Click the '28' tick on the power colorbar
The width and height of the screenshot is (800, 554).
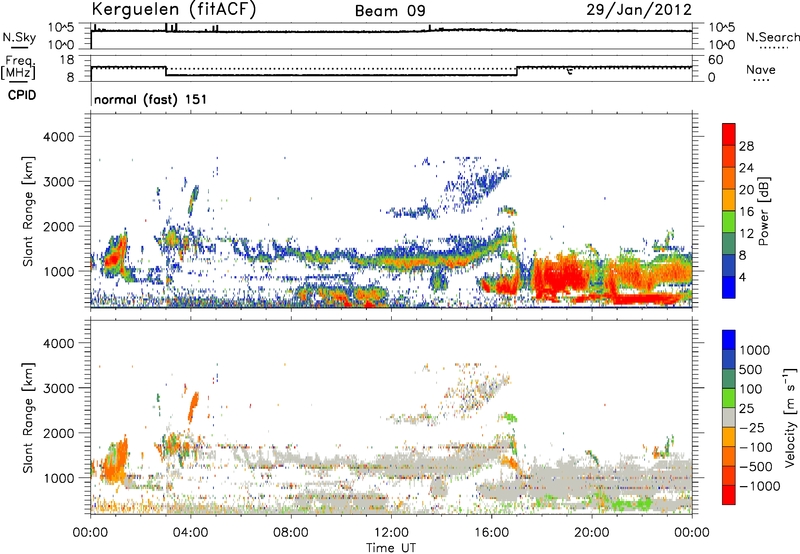click(x=746, y=146)
